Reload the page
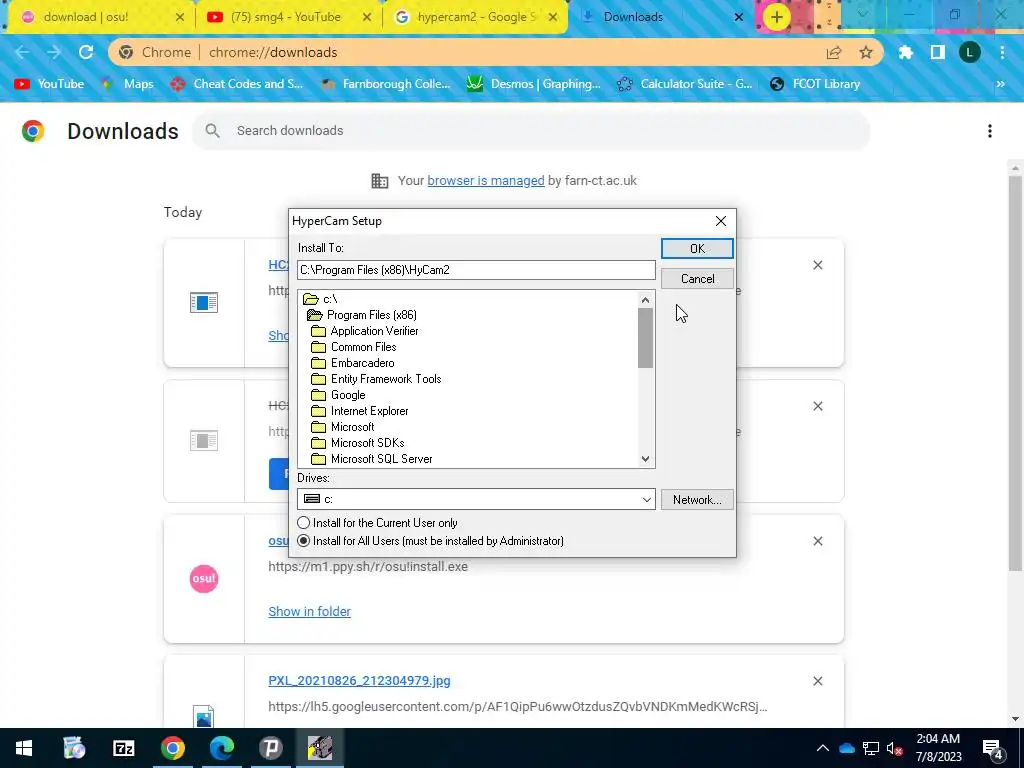The width and height of the screenshot is (1024, 768). click(x=86, y=52)
